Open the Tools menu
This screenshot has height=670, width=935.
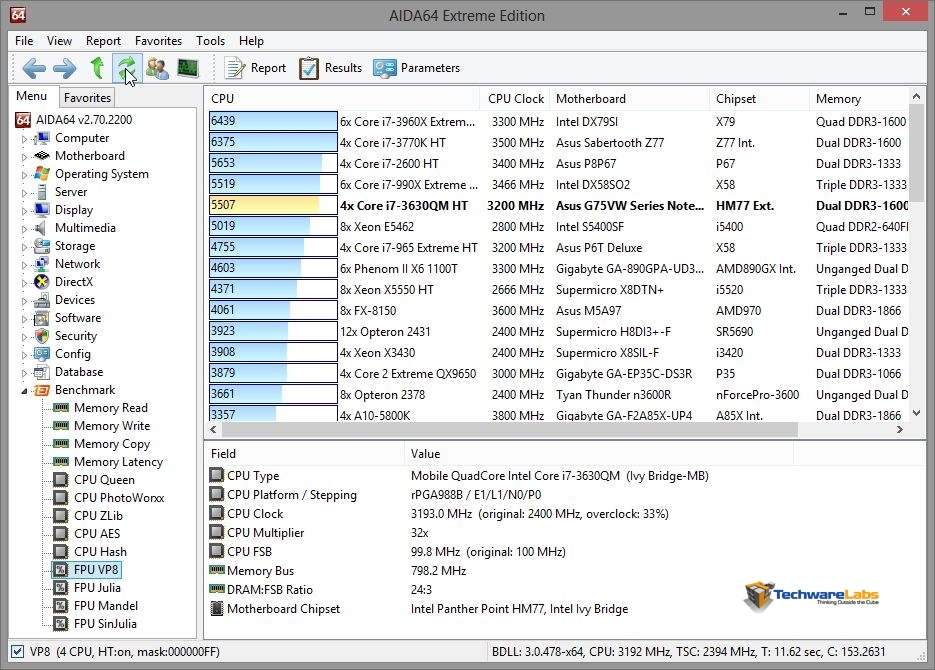click(x=210, y=41)
